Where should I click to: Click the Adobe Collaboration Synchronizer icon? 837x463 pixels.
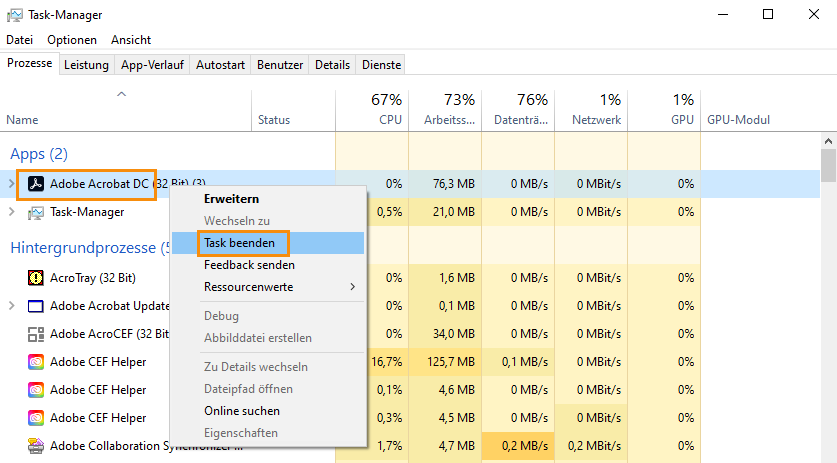[35, 445]
